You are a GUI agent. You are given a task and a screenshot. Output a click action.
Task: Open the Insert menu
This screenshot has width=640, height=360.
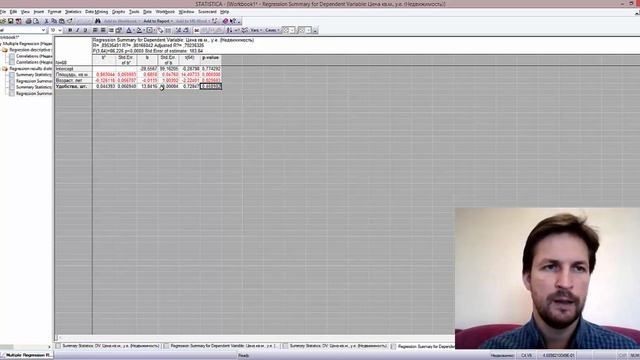click(39, 12)
